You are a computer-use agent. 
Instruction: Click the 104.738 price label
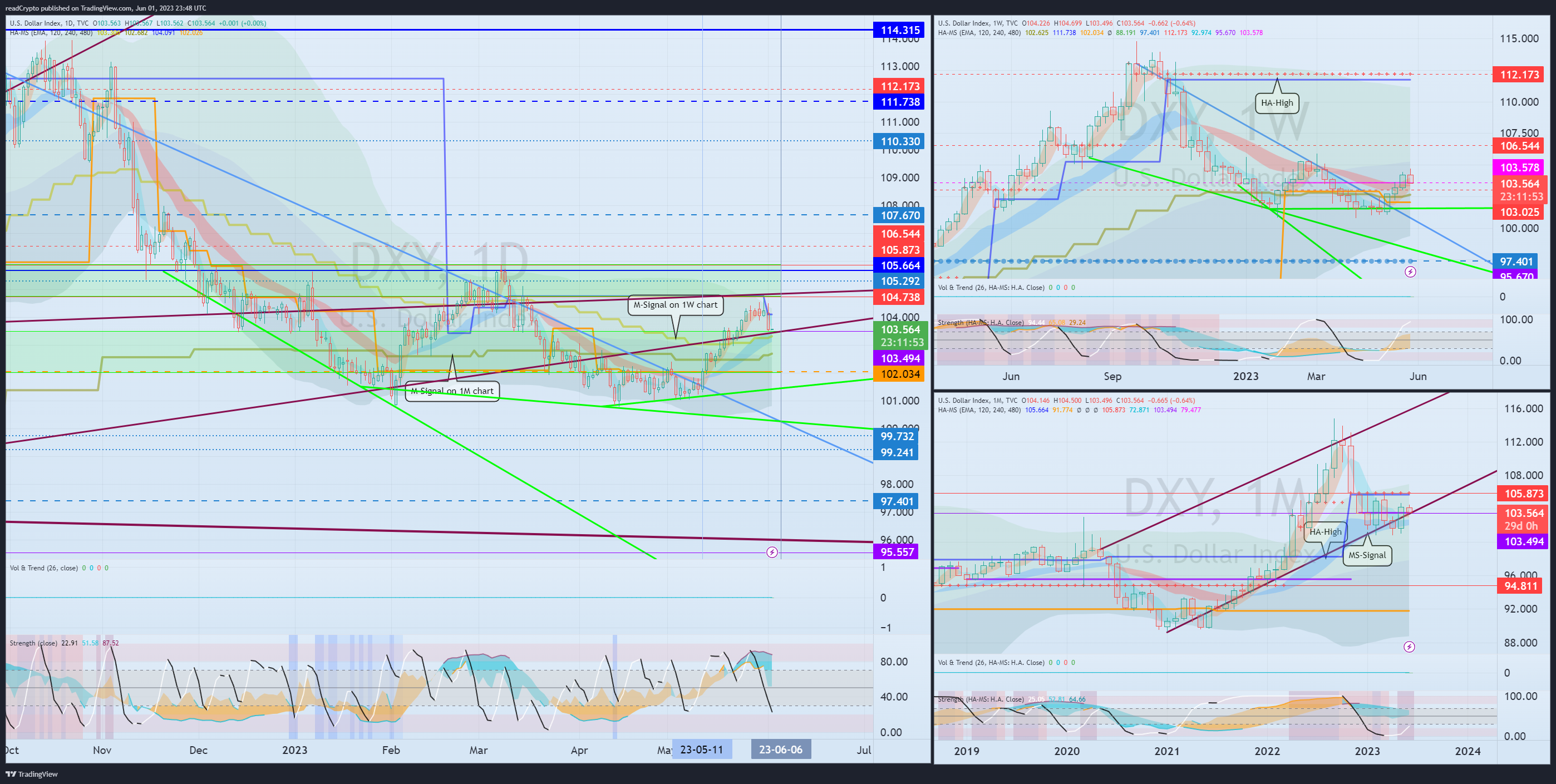899,297
